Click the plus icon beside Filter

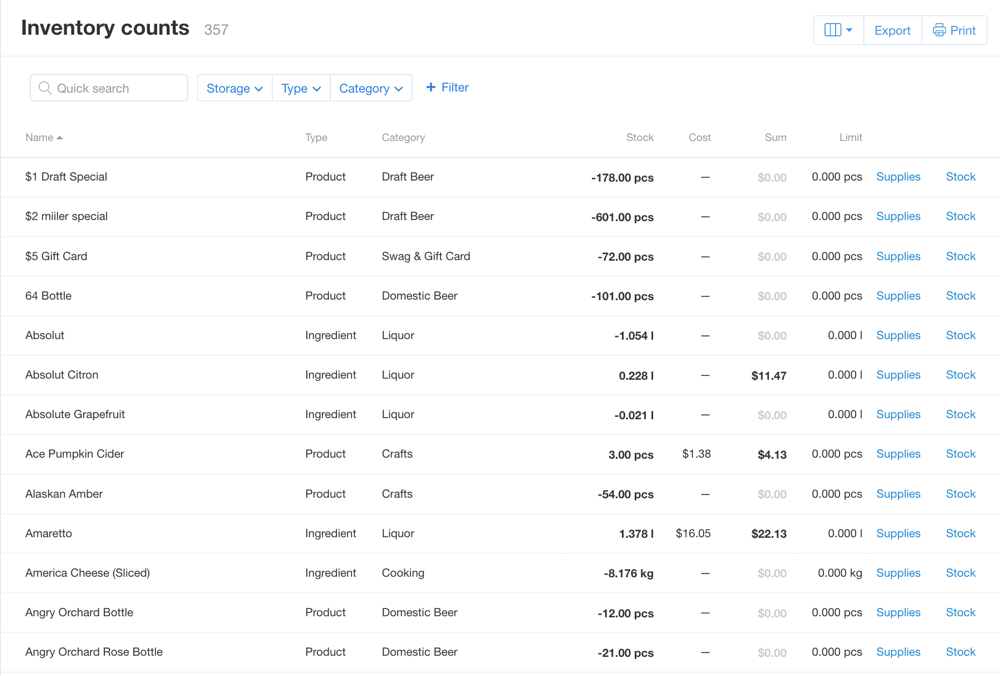click(431, 88)
